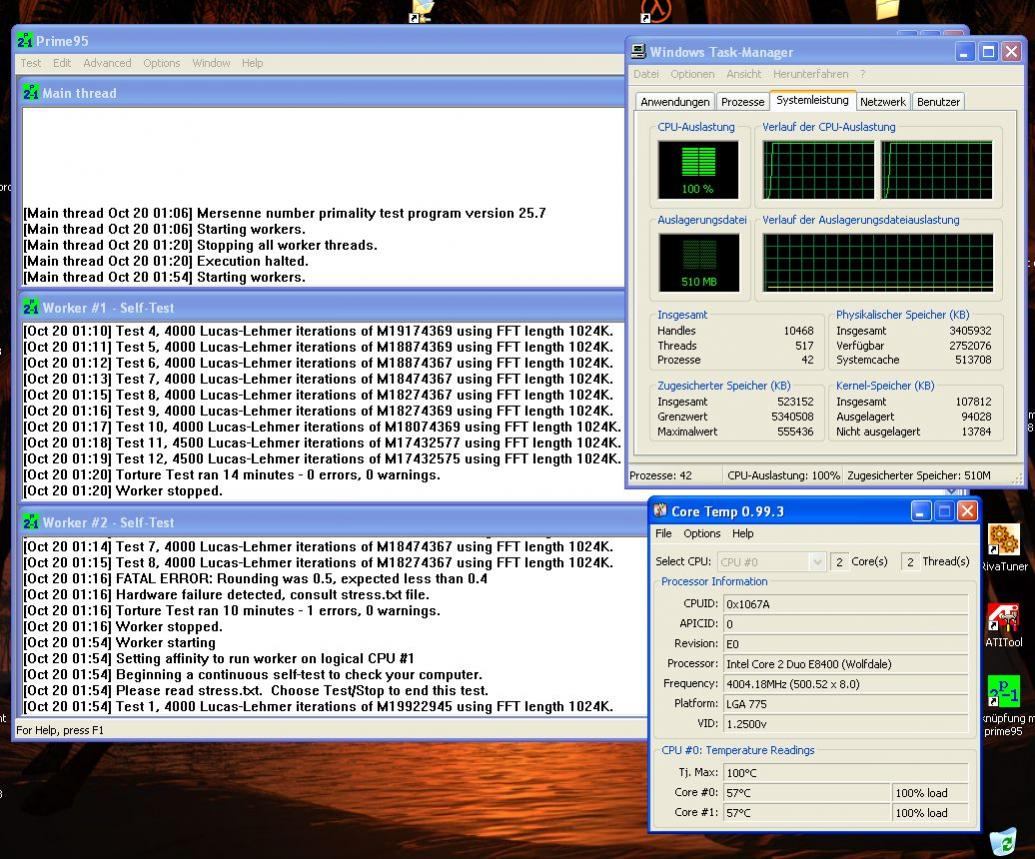Viewport: 1035px width, 859px height.
Task: Open Task Manager Herunterfahren menu
Action: click(811, 74)
